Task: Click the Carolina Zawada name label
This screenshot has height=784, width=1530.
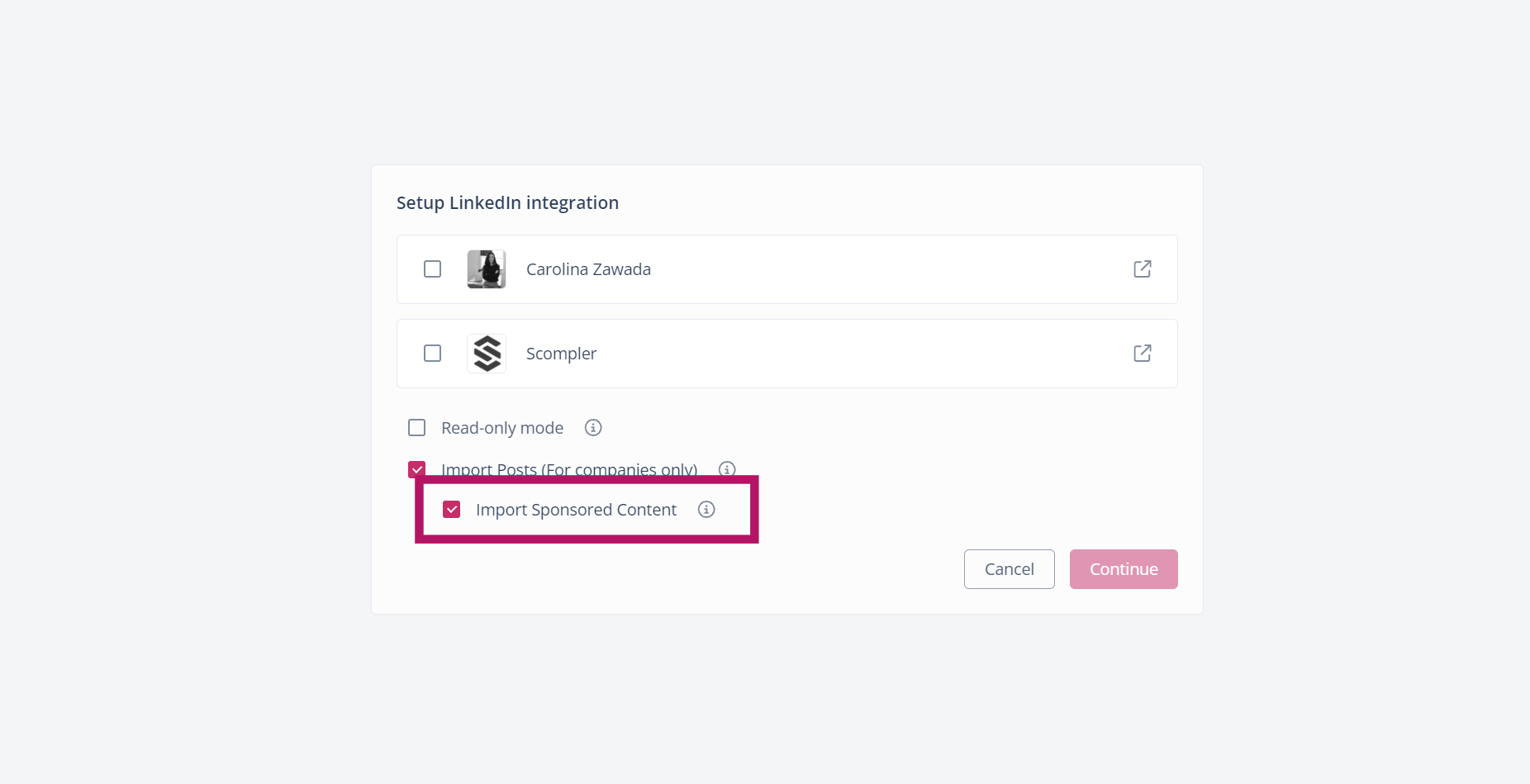Action: pyautogui.click(x=588, y=269)
